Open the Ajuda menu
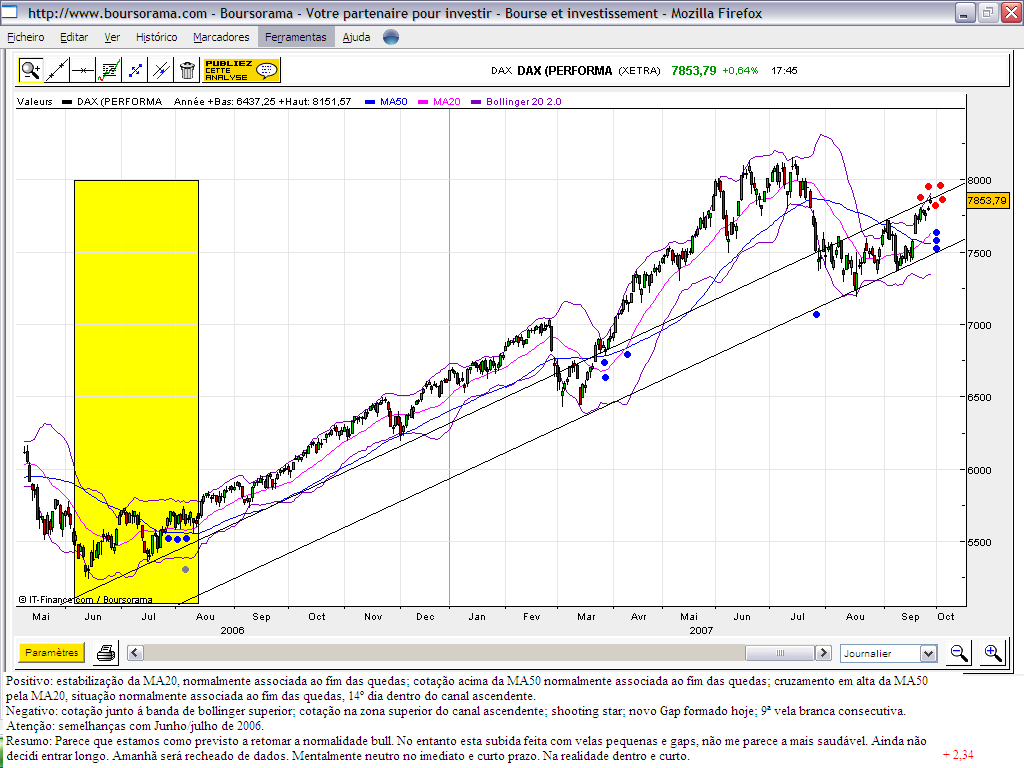The height and width of the screenshot is (768, 1024). [357, 37]
